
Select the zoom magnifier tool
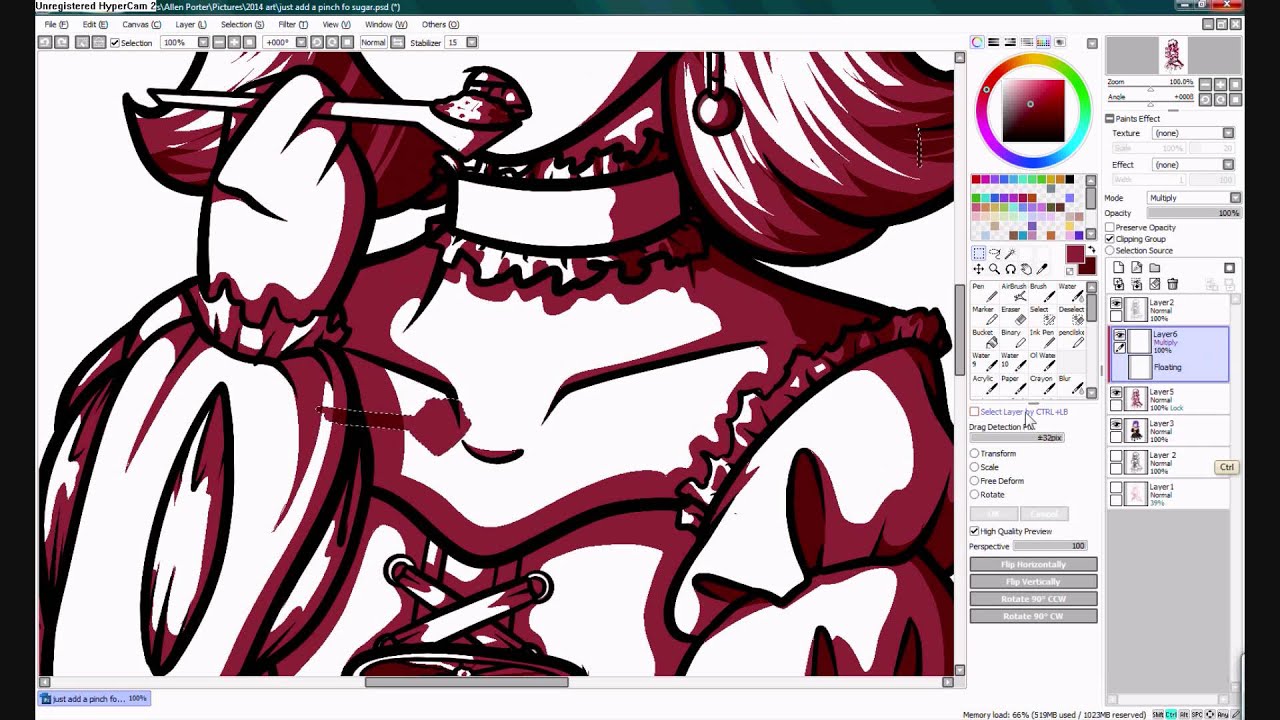(994, 269)
